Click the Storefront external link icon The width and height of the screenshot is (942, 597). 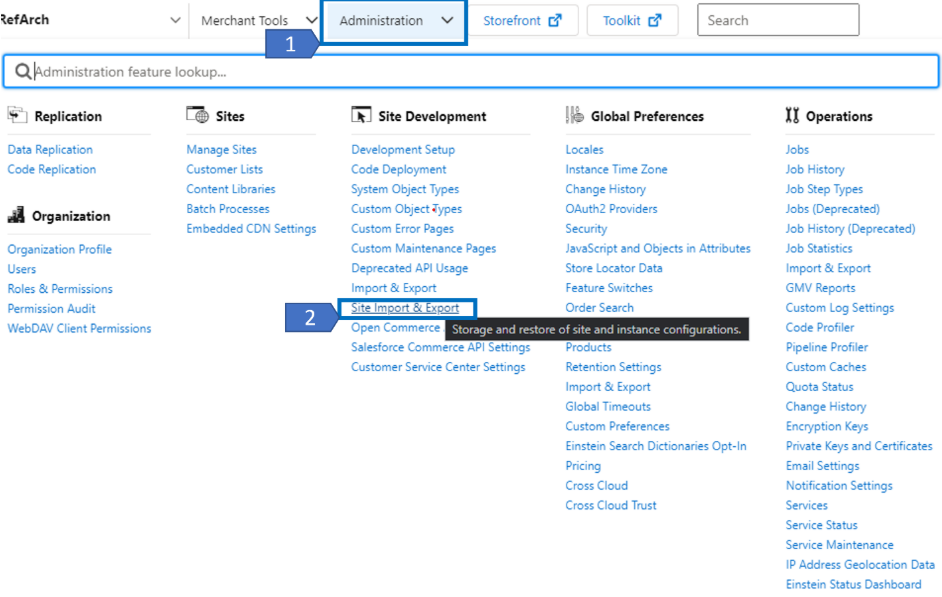click(x=555, y=20)
